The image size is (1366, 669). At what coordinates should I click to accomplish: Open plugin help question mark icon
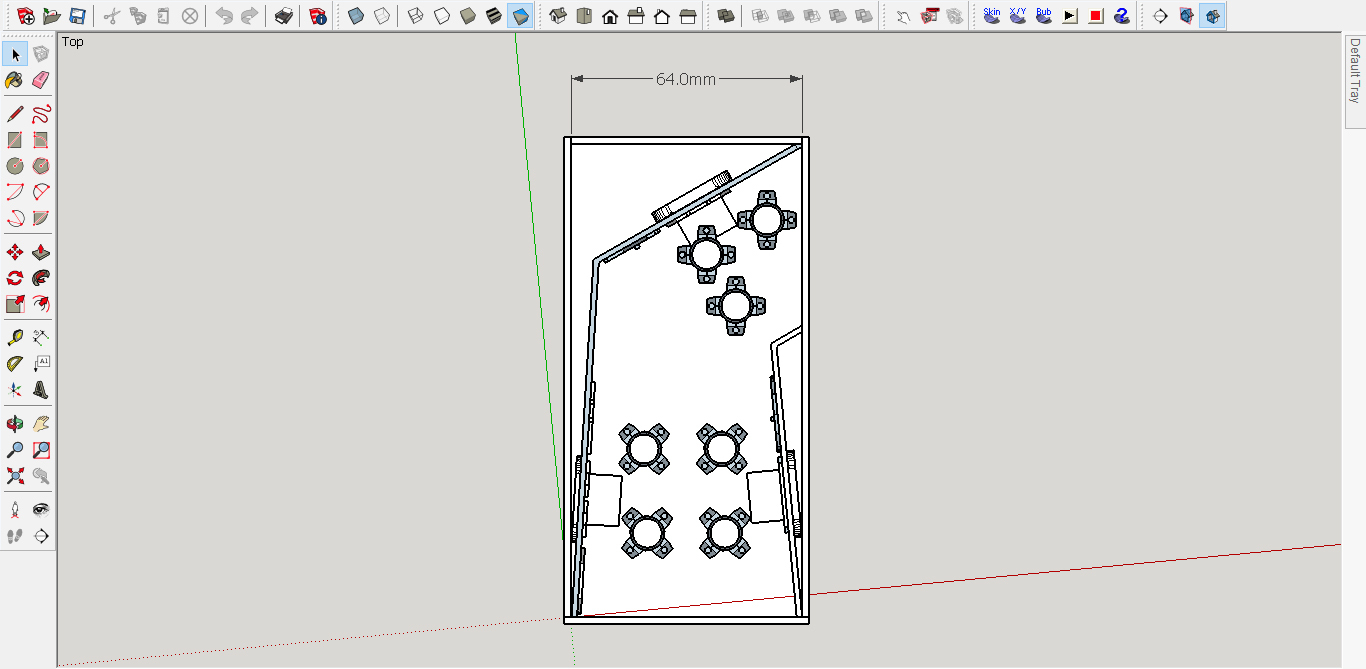(1122, 16)
